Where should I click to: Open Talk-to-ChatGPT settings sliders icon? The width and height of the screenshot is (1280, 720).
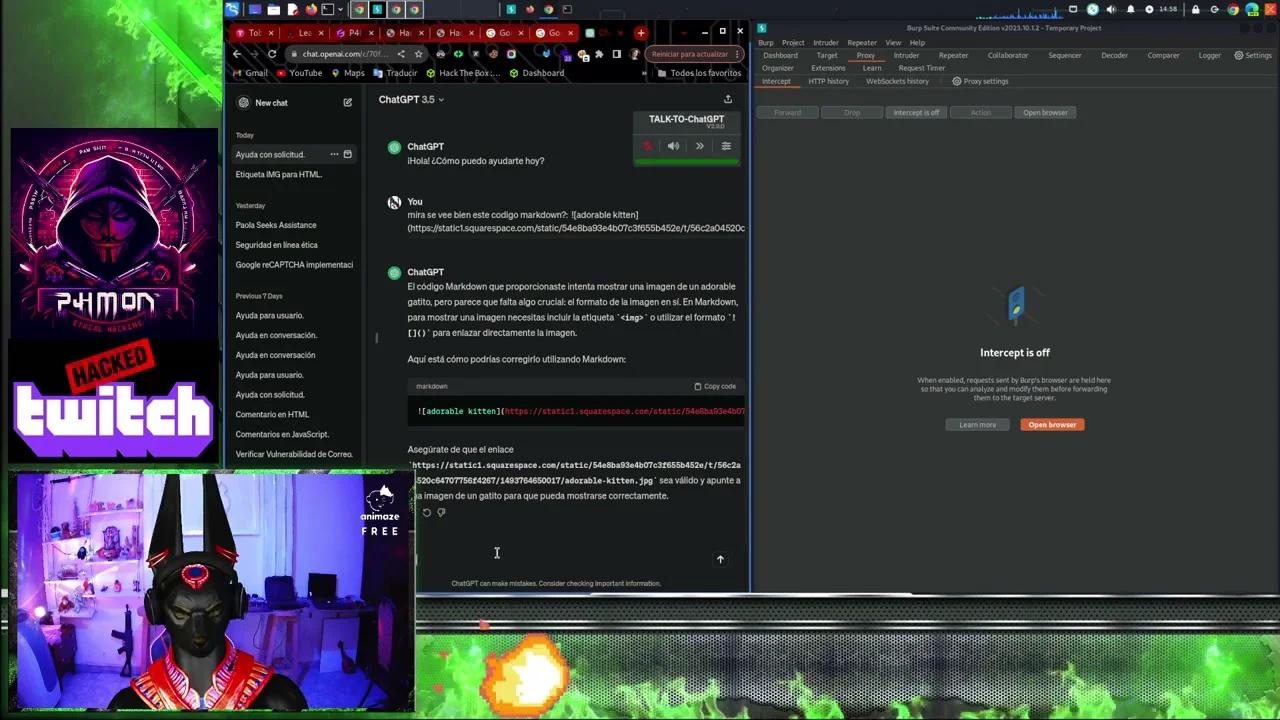pos(726,146)
